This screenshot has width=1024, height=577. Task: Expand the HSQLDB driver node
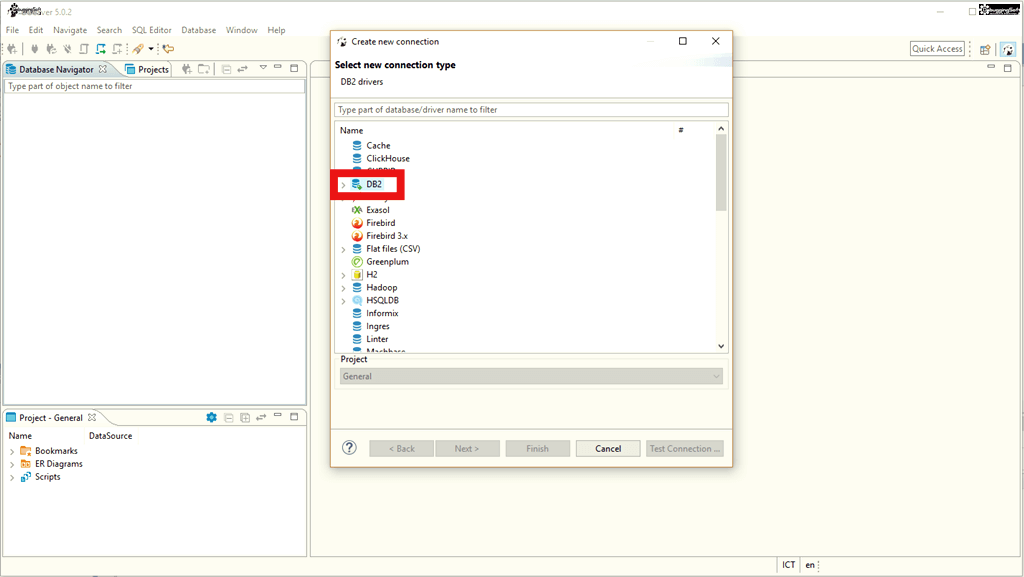coord(344,301)
